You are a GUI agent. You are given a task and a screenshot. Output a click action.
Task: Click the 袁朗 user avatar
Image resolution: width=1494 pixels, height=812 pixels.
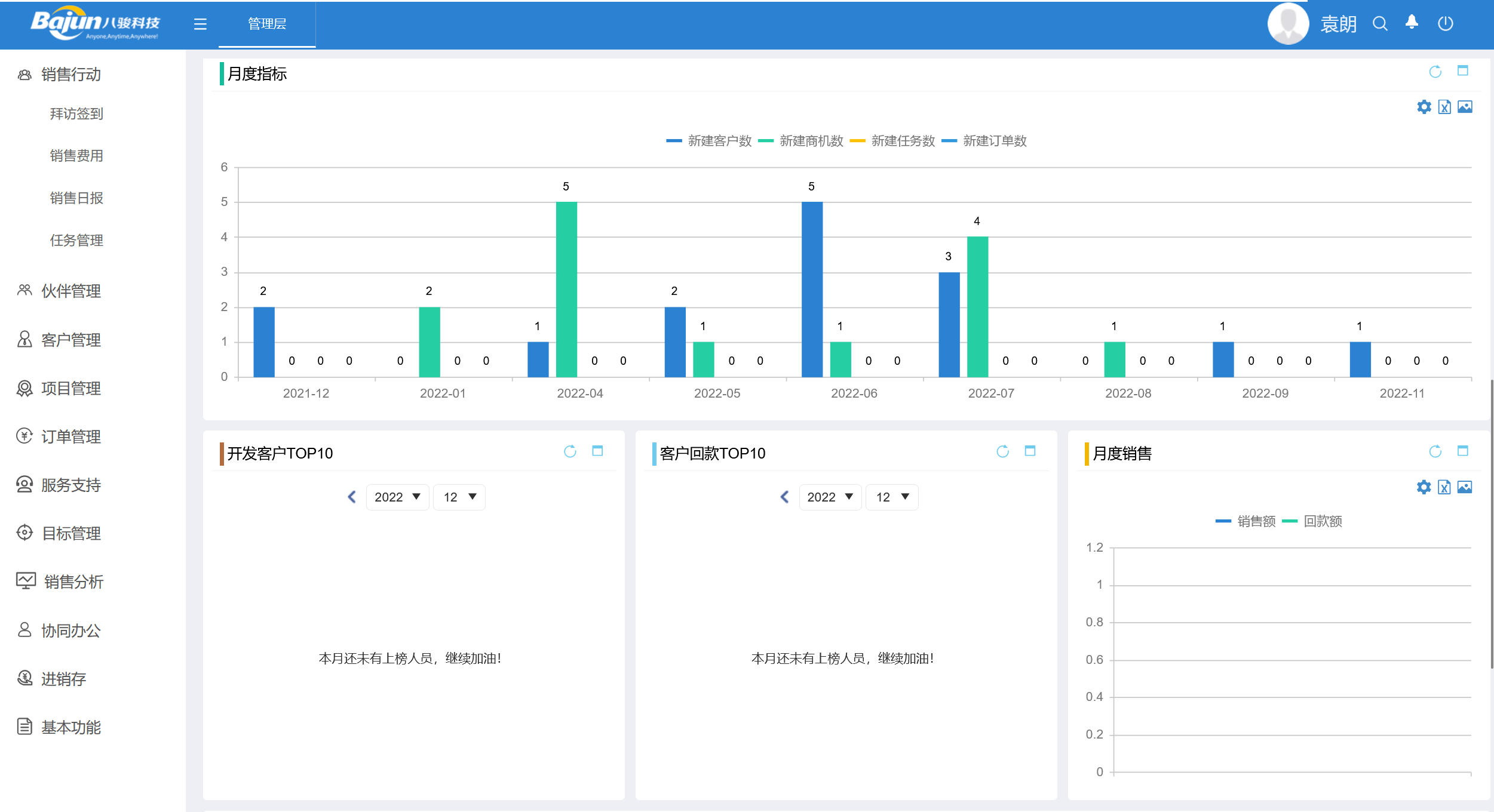coord(1289,24)
